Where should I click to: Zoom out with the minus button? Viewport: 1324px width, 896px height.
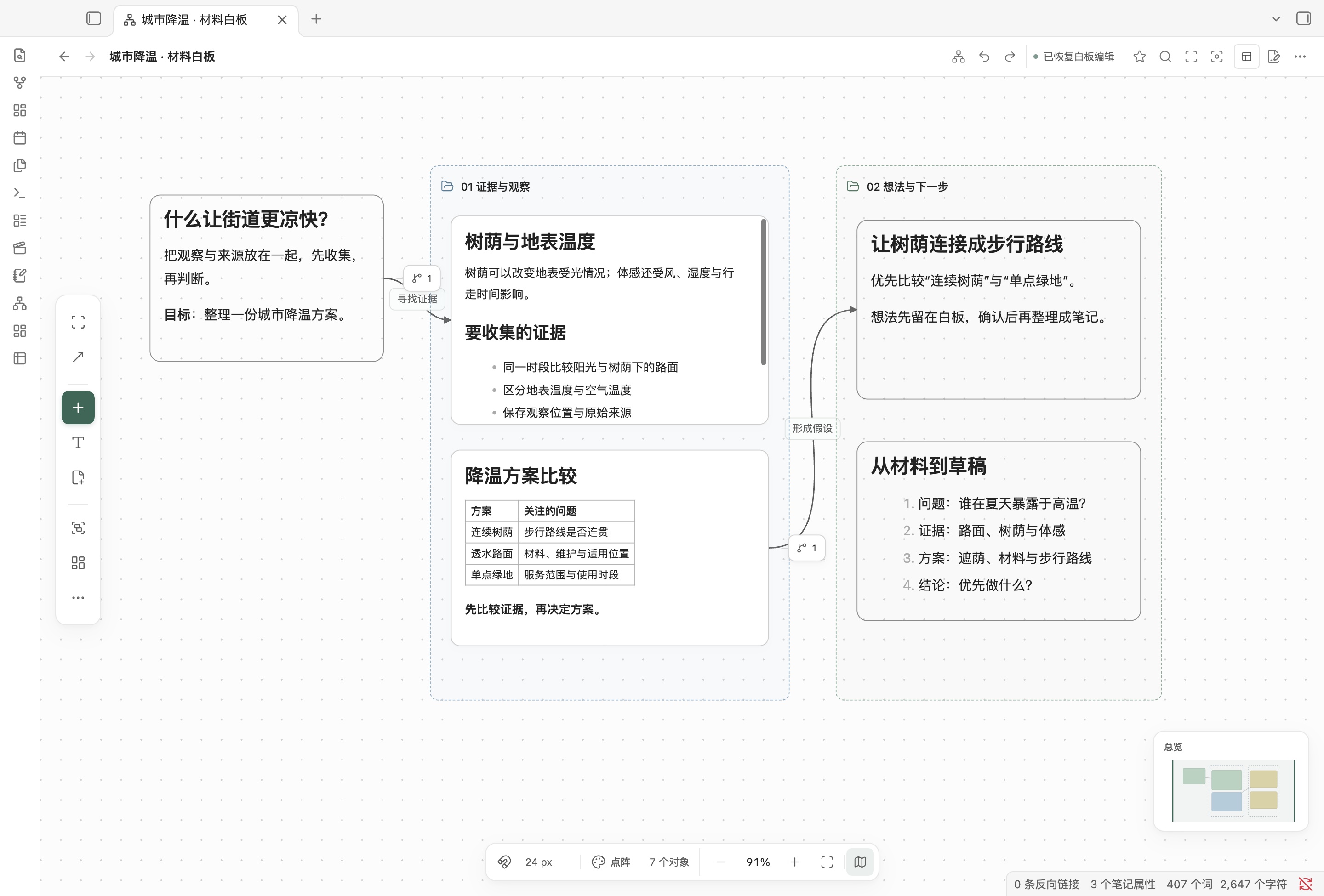(x=721, y=862)
